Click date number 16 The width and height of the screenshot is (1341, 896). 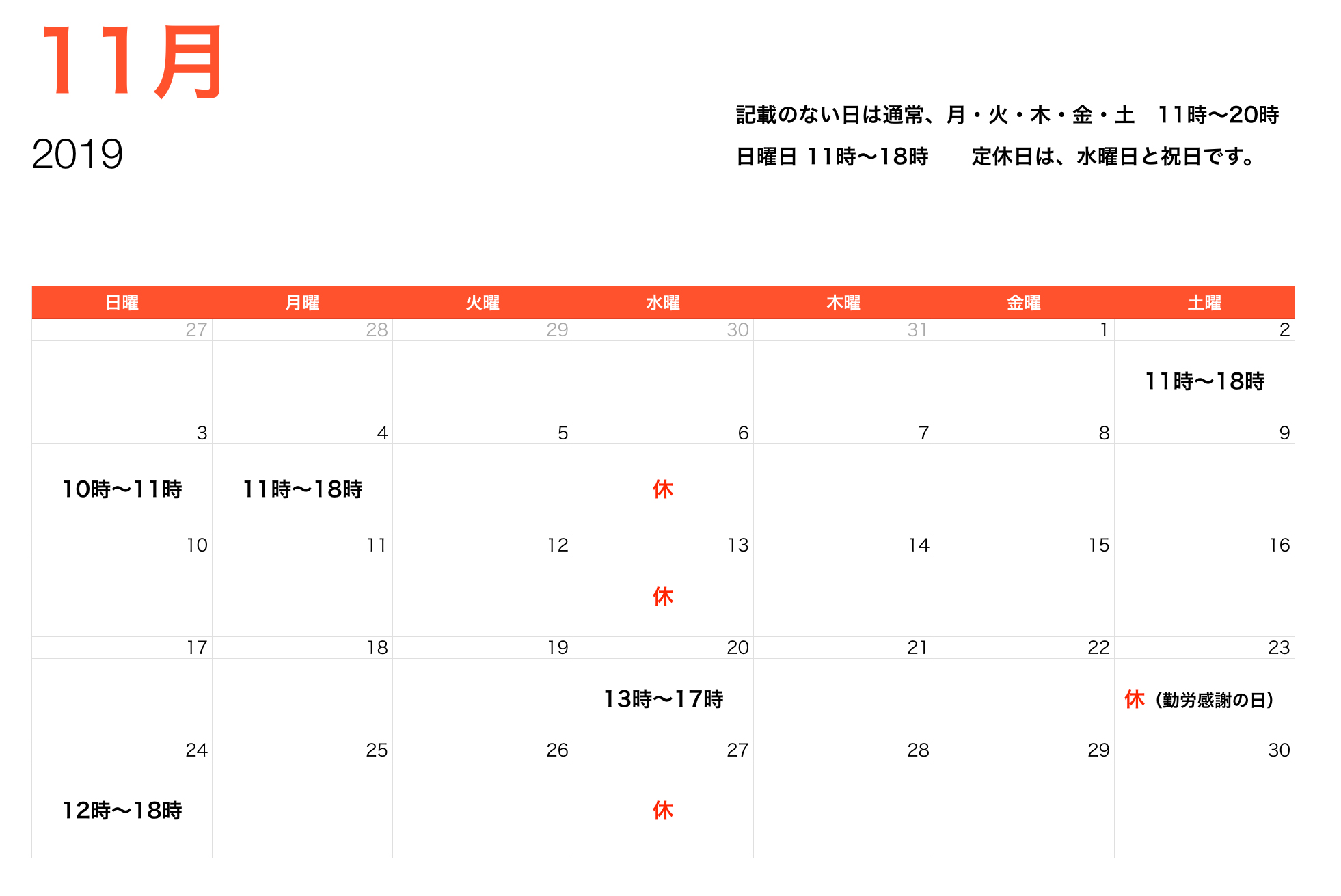1279,545
